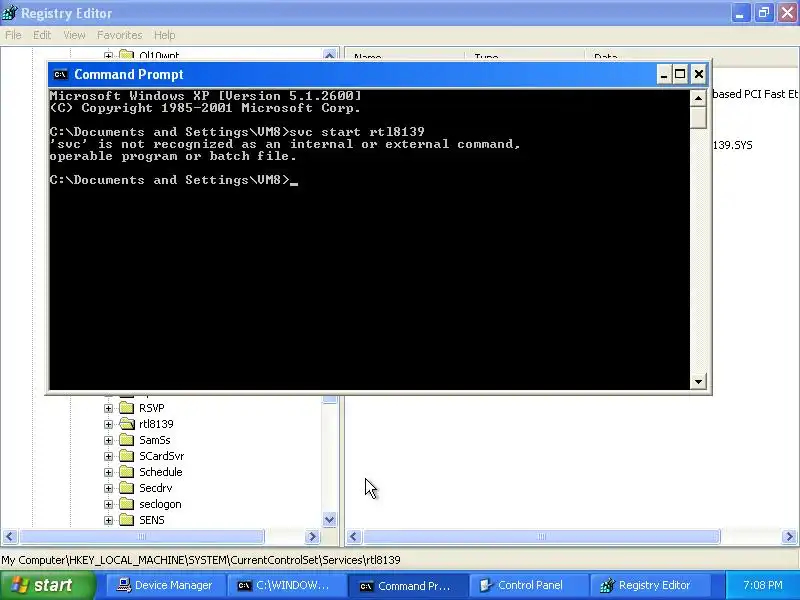Expand the SENS registry key
Viewport: 800px width, 600px height.
[108, 520]
